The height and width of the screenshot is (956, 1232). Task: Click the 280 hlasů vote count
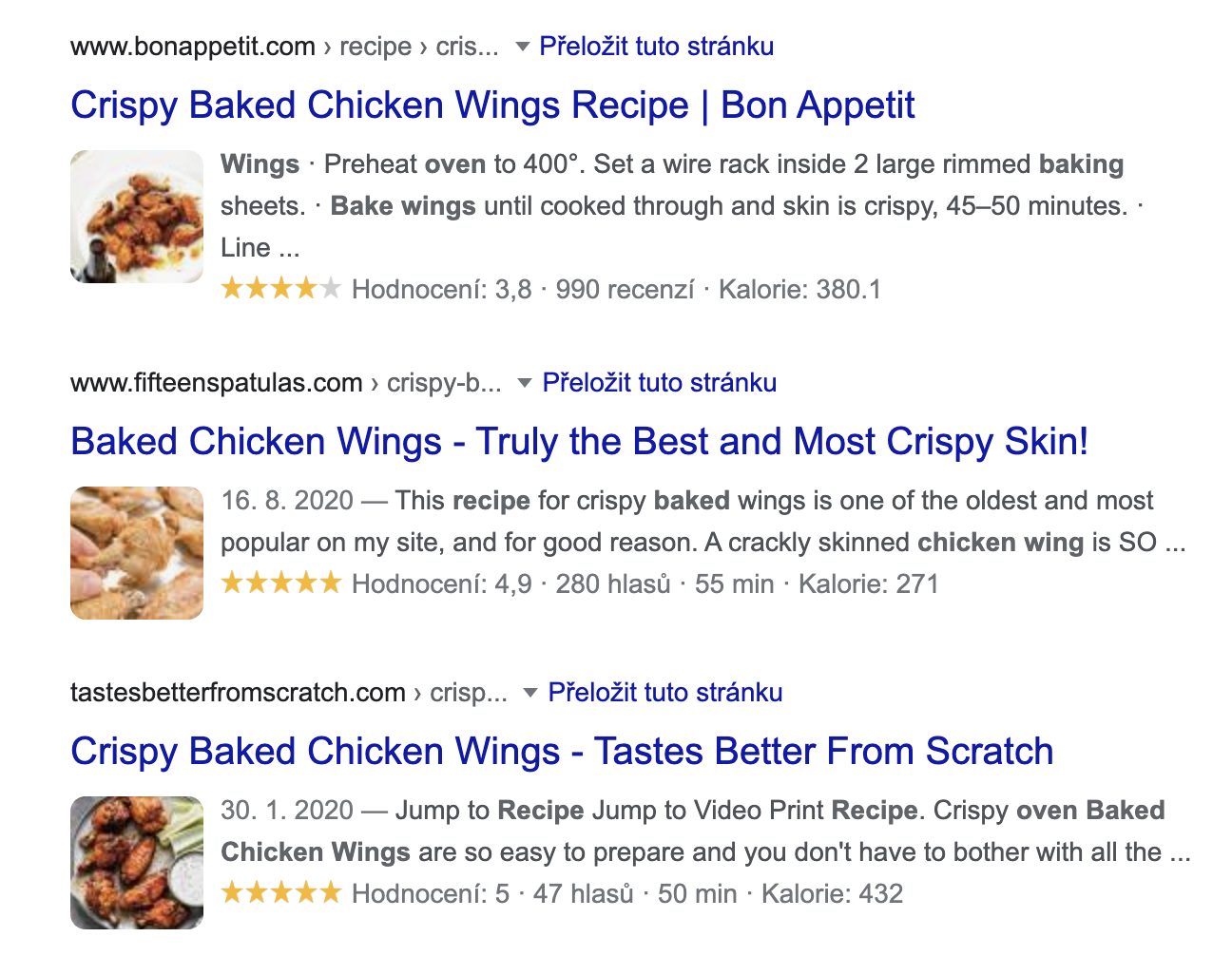(613, 584)
